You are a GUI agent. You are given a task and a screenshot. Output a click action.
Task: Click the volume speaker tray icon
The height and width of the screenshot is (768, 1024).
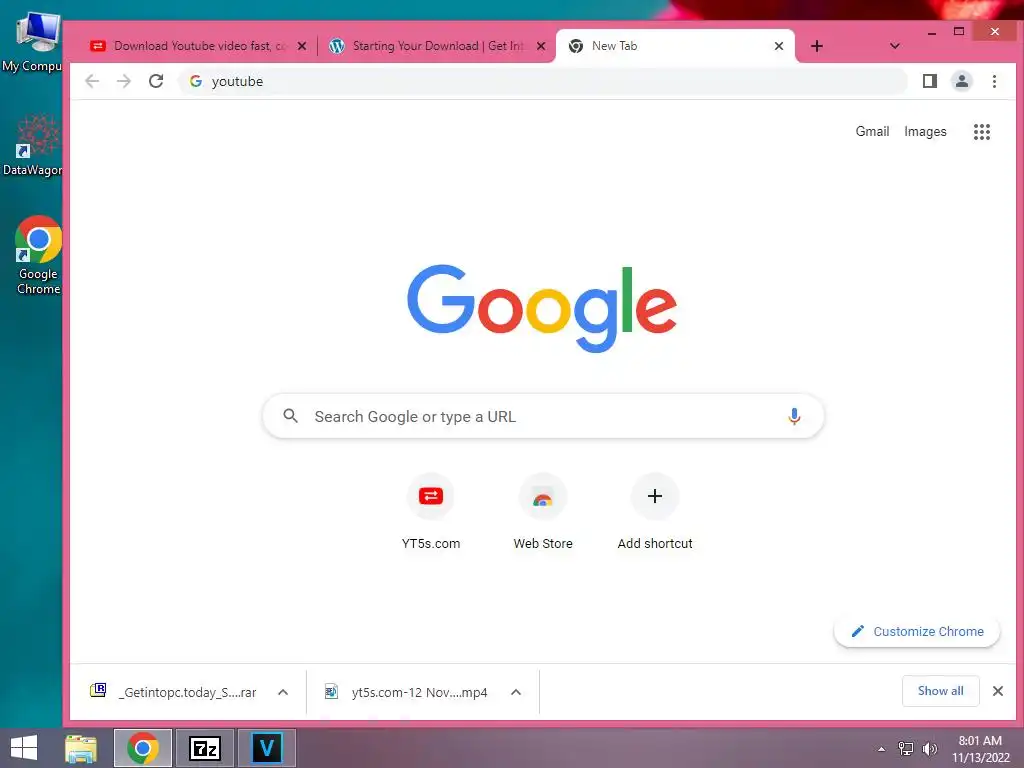coord(929,749)
